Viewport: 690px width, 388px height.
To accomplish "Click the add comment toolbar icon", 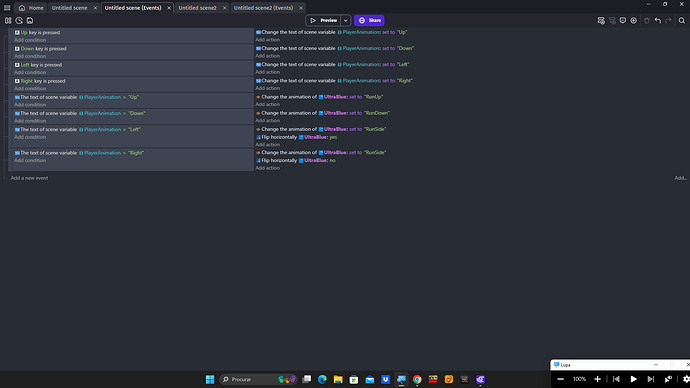I will point(623,20).
